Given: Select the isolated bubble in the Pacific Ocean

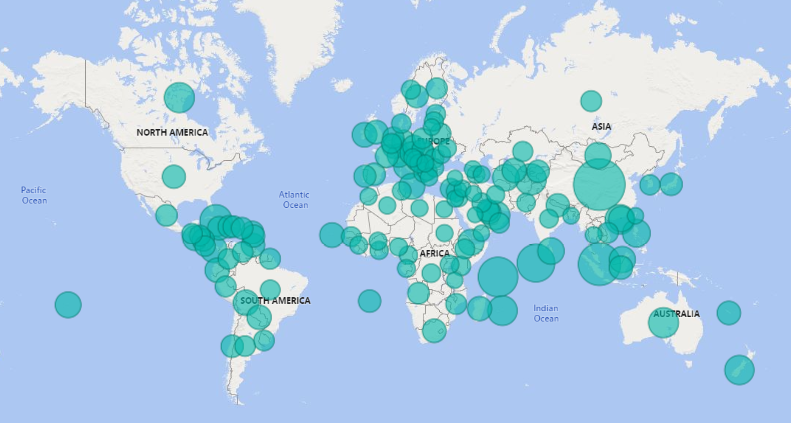Looking at the screenshot, I should click(67, 305).
